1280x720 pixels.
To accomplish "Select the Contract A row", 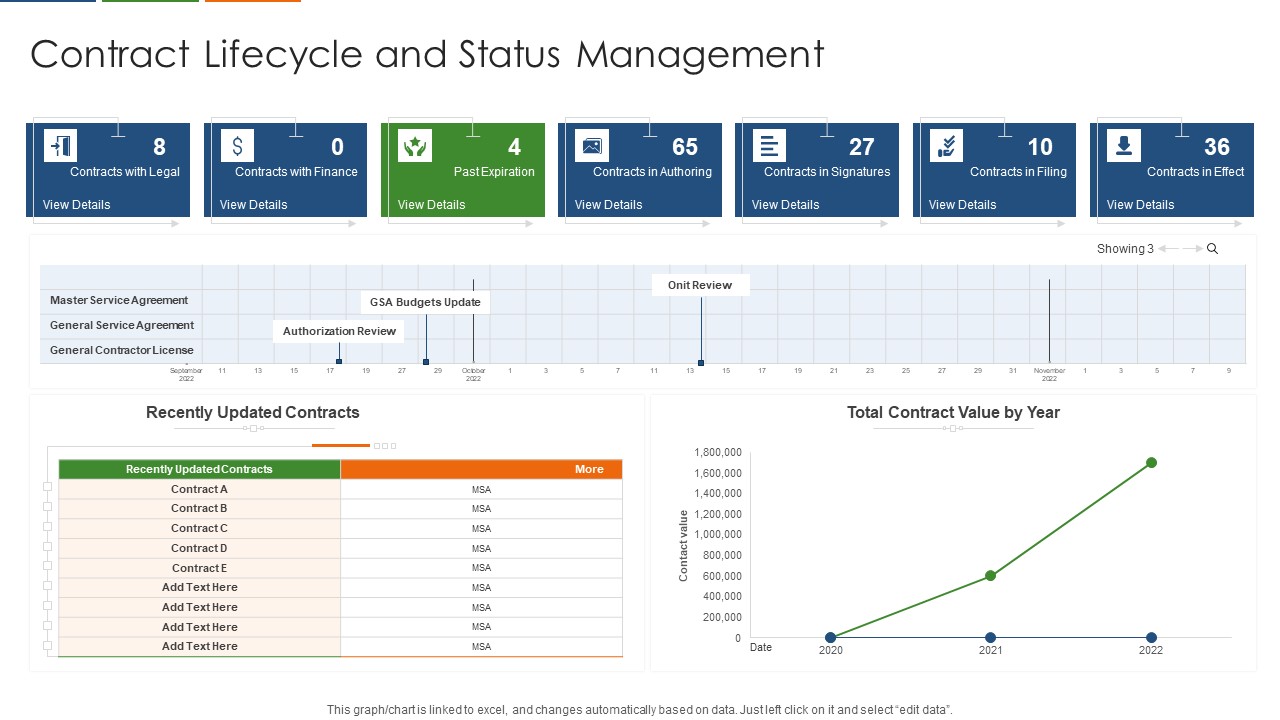I will pyautogui.click(x=341, y=489).
